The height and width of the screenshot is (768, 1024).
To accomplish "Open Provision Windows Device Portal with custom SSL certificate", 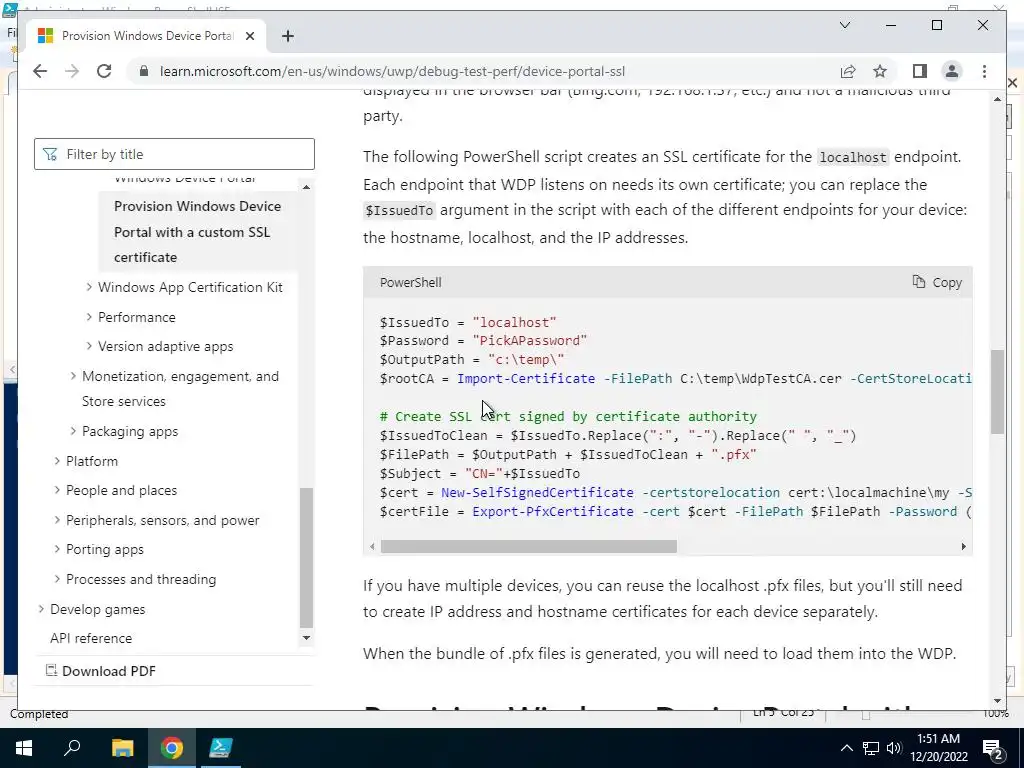I will tap(198, 232).
